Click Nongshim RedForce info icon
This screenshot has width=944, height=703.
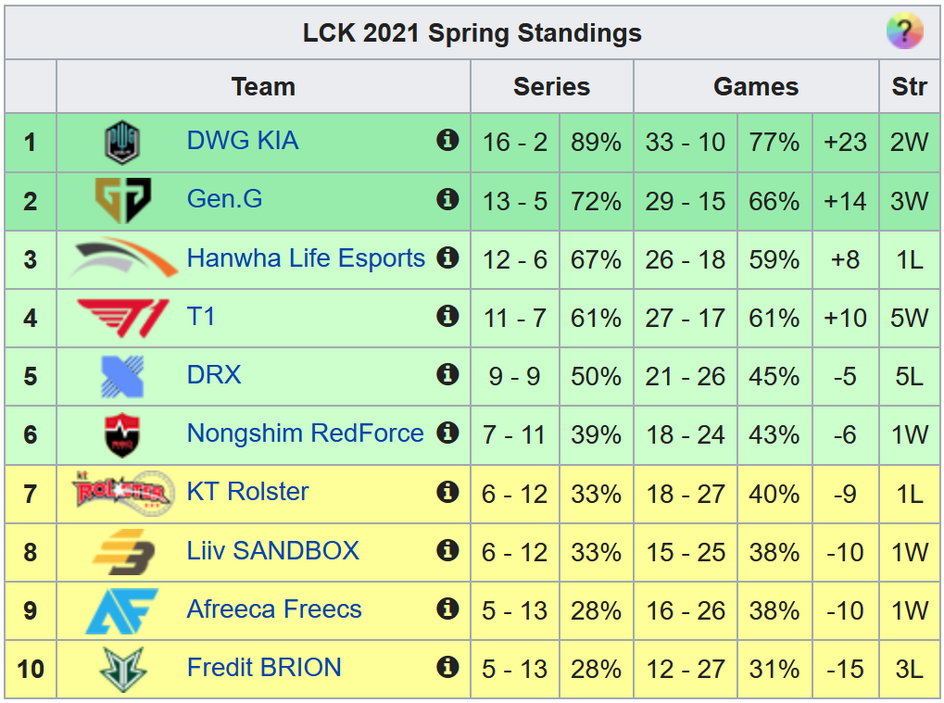coord(447,433)
